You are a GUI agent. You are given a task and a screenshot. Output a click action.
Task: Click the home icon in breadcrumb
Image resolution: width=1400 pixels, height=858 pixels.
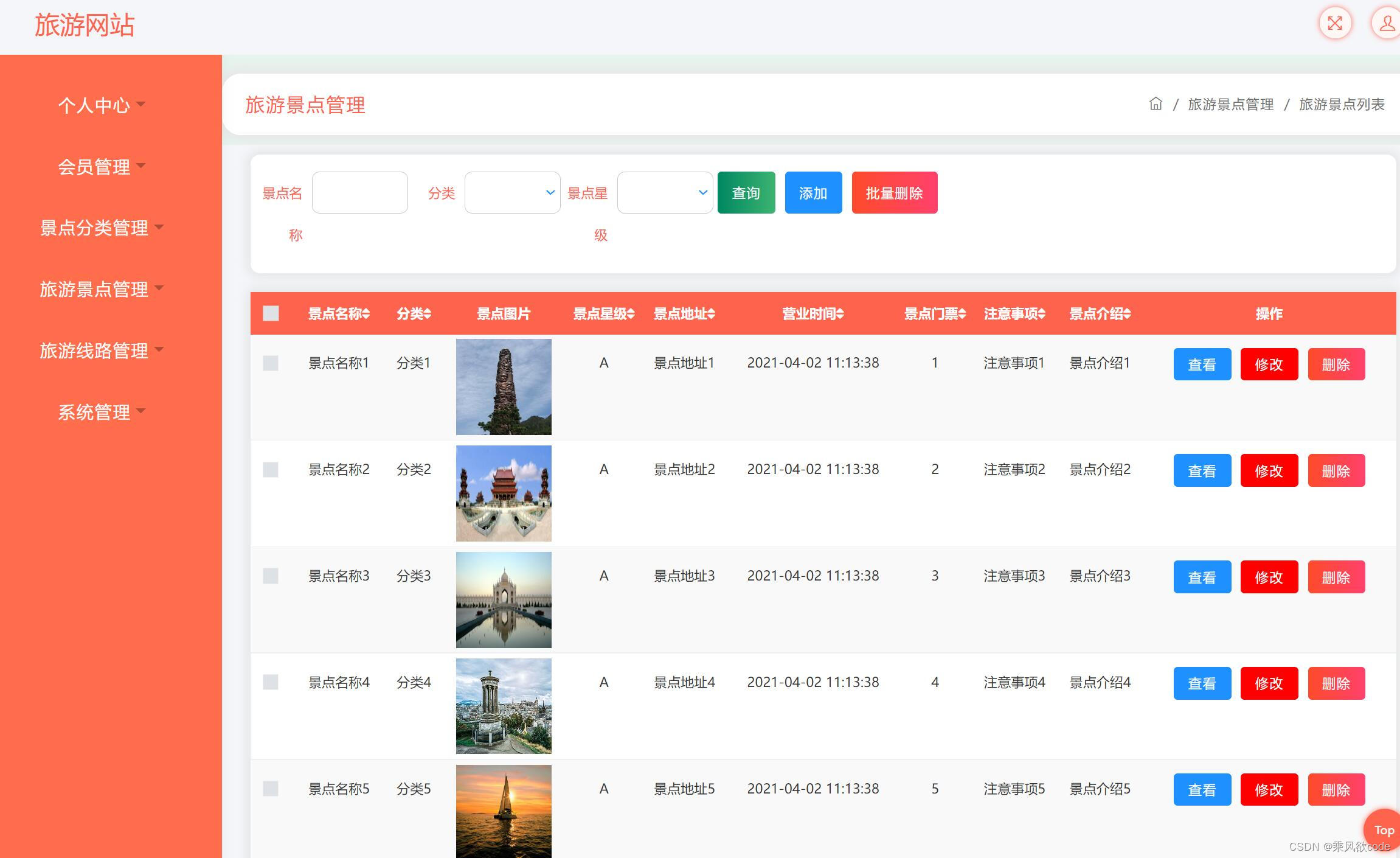click(x=1156, y=104)
